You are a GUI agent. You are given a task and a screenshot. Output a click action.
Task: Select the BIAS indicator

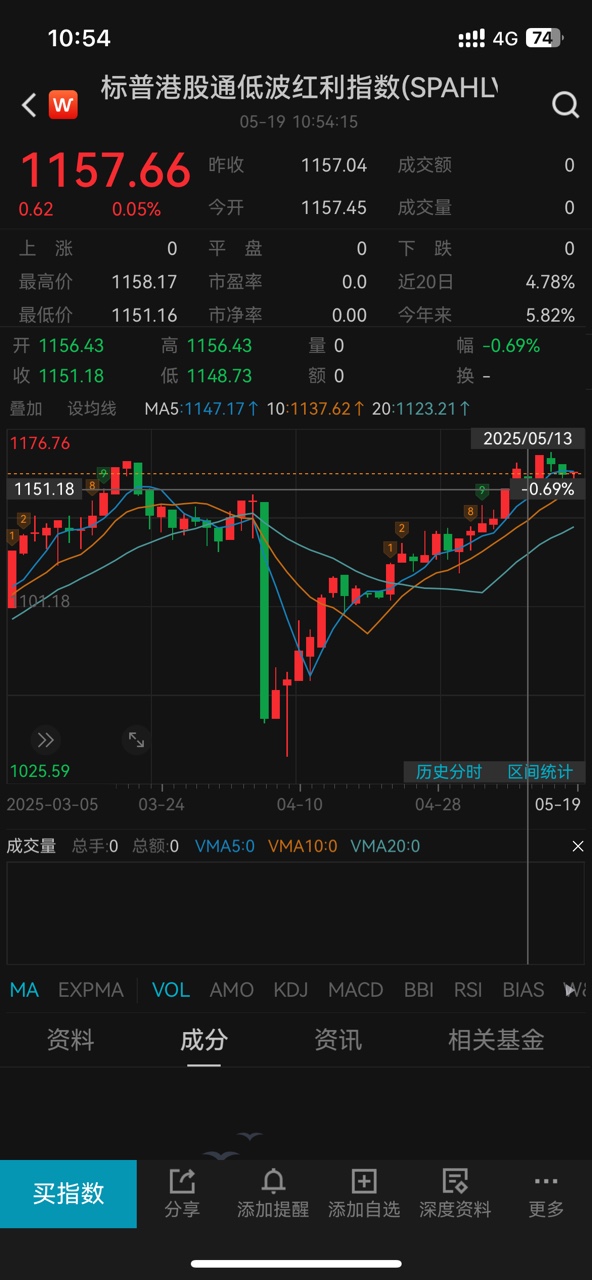(523, 990)
